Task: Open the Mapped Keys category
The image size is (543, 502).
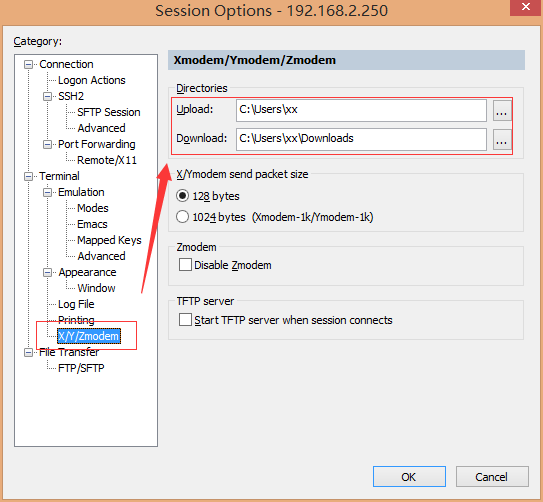Action: [x=109, y=240]
